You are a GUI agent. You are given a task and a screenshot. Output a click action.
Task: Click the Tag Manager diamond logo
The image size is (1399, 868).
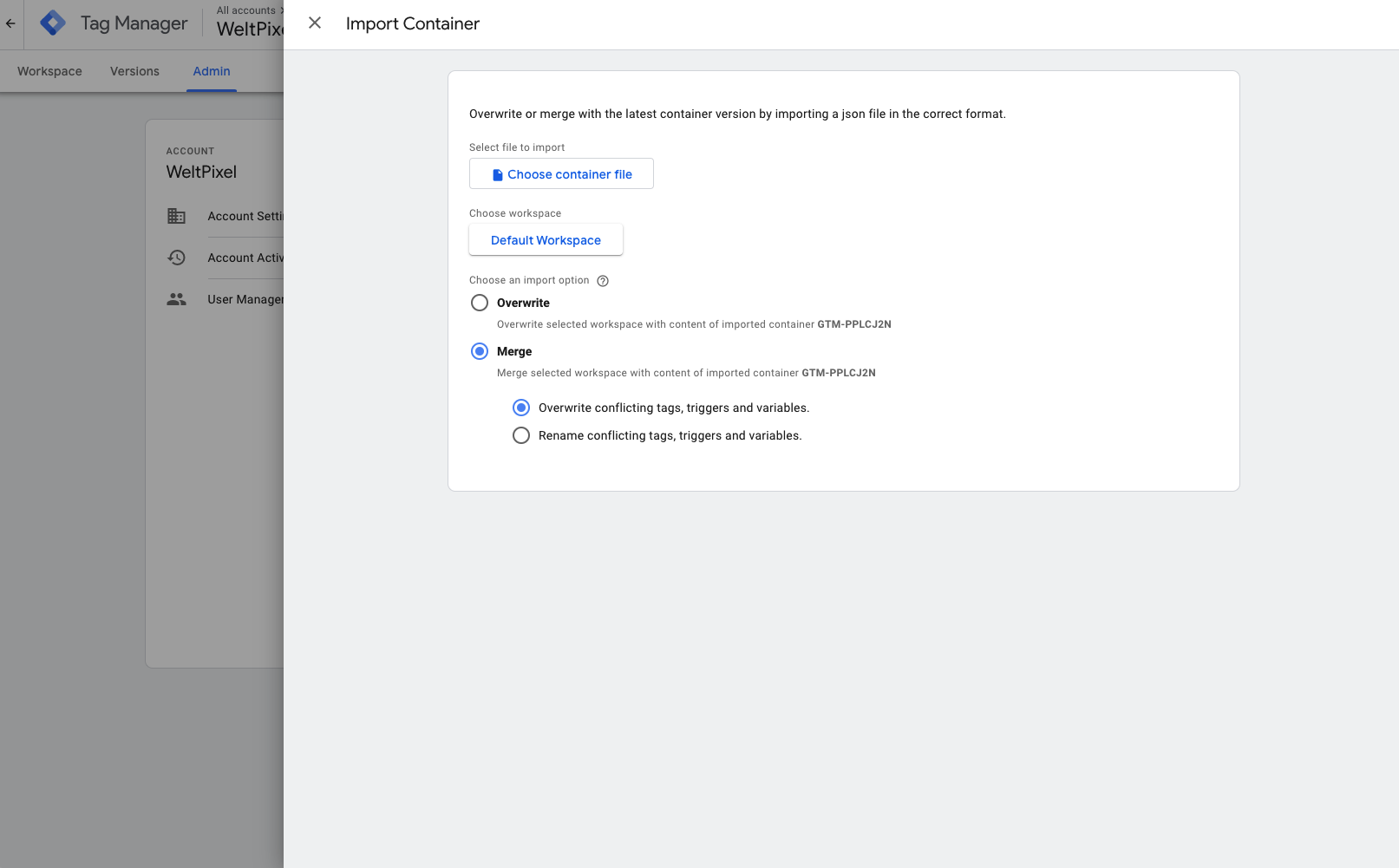(x=53, y=23)
